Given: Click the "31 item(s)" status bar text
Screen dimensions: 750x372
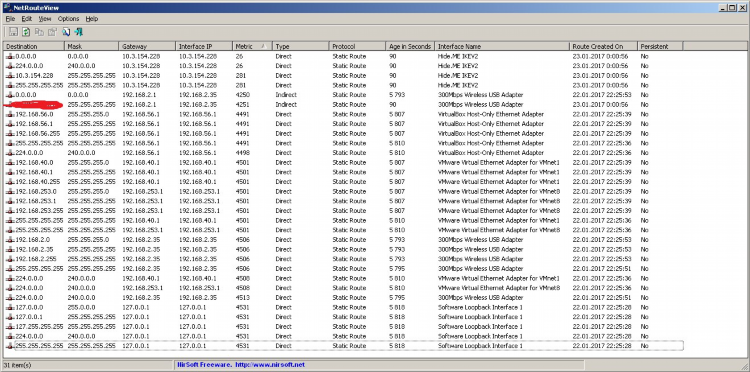Looking at the screenshot, I should 18,365.
